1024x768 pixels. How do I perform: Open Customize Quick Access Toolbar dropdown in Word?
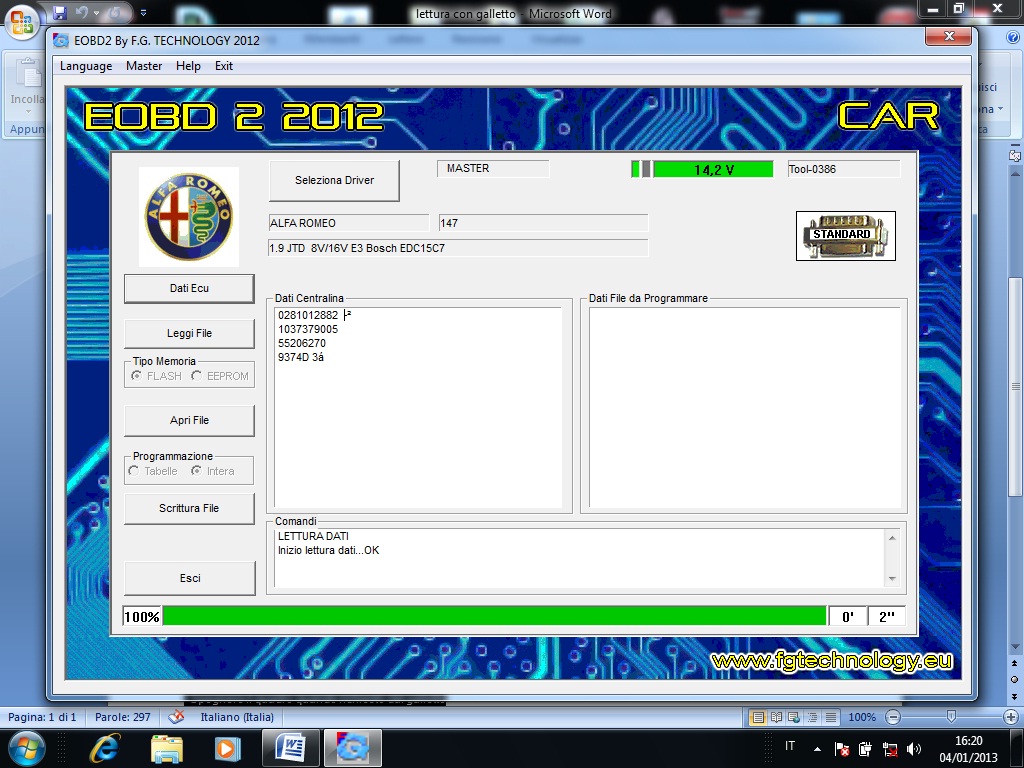(144, 12)
